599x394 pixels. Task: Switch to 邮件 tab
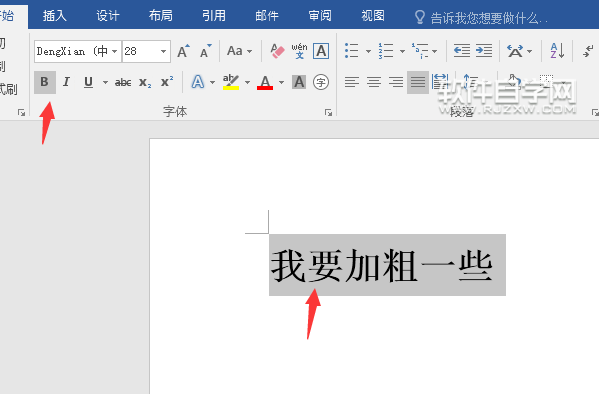tap(267, 16)
